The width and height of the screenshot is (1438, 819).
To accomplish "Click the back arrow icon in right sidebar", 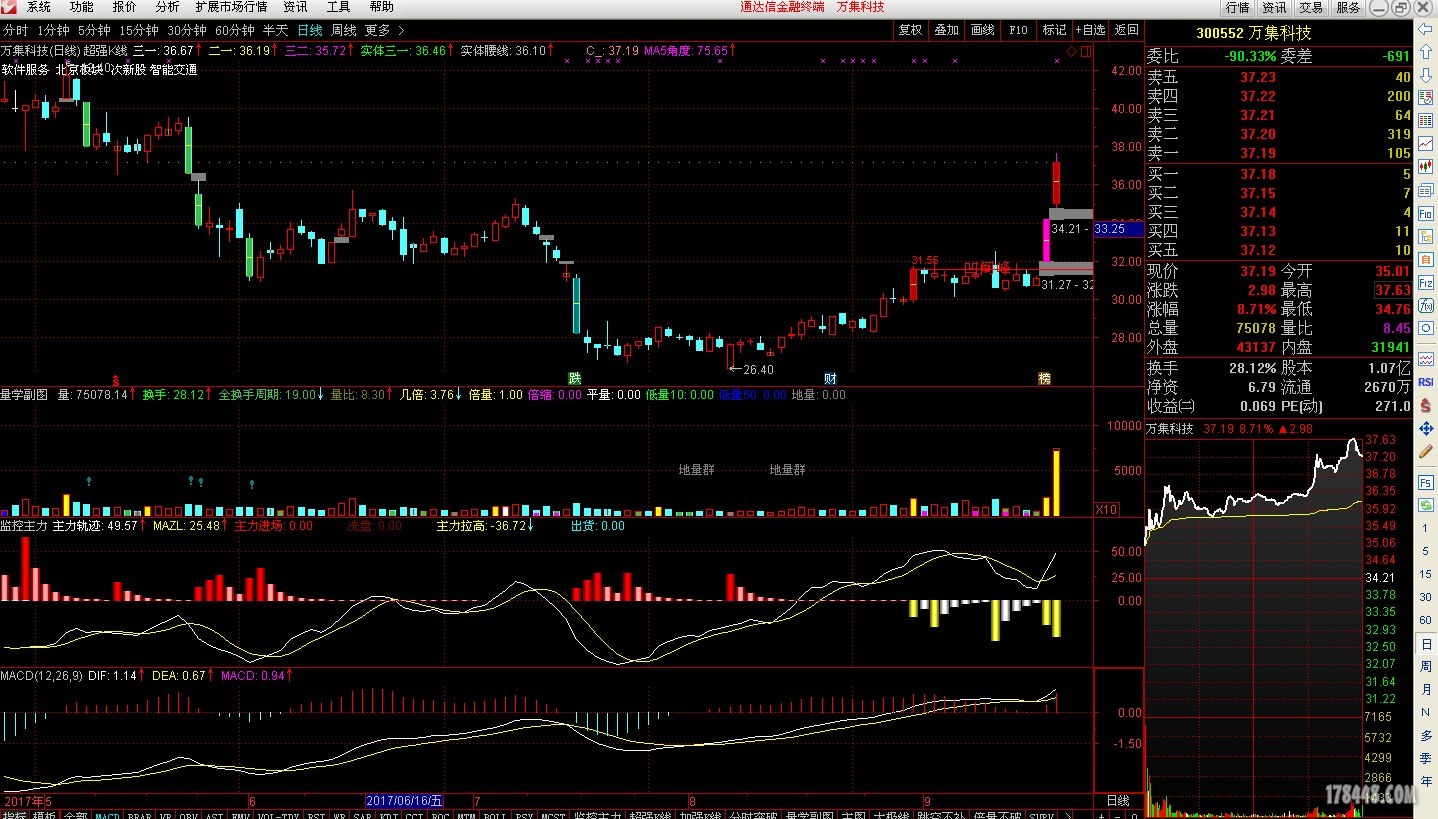I will (1425, 29).
